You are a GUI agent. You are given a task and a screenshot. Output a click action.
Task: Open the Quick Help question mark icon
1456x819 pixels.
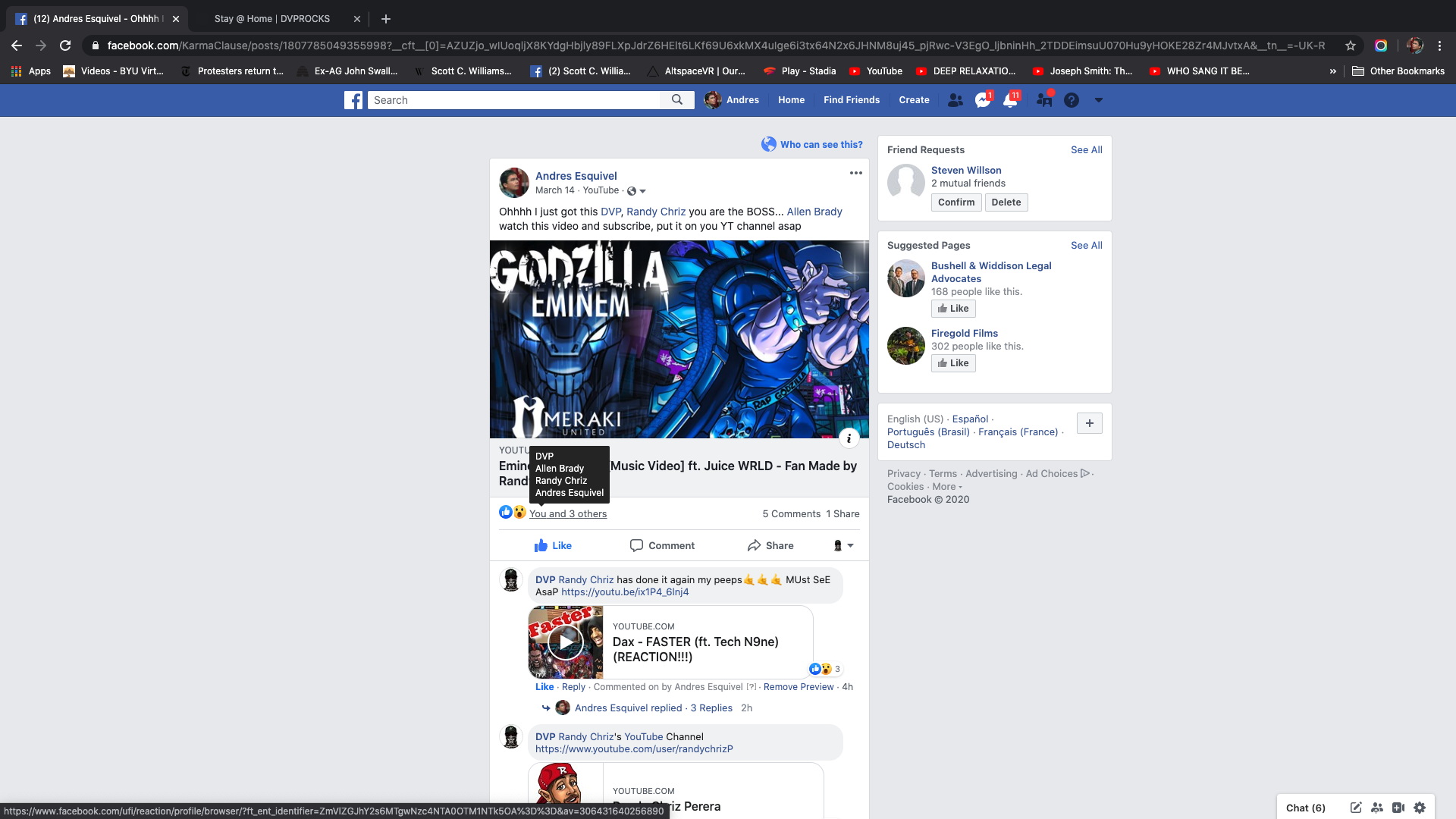coord(1072,100)
